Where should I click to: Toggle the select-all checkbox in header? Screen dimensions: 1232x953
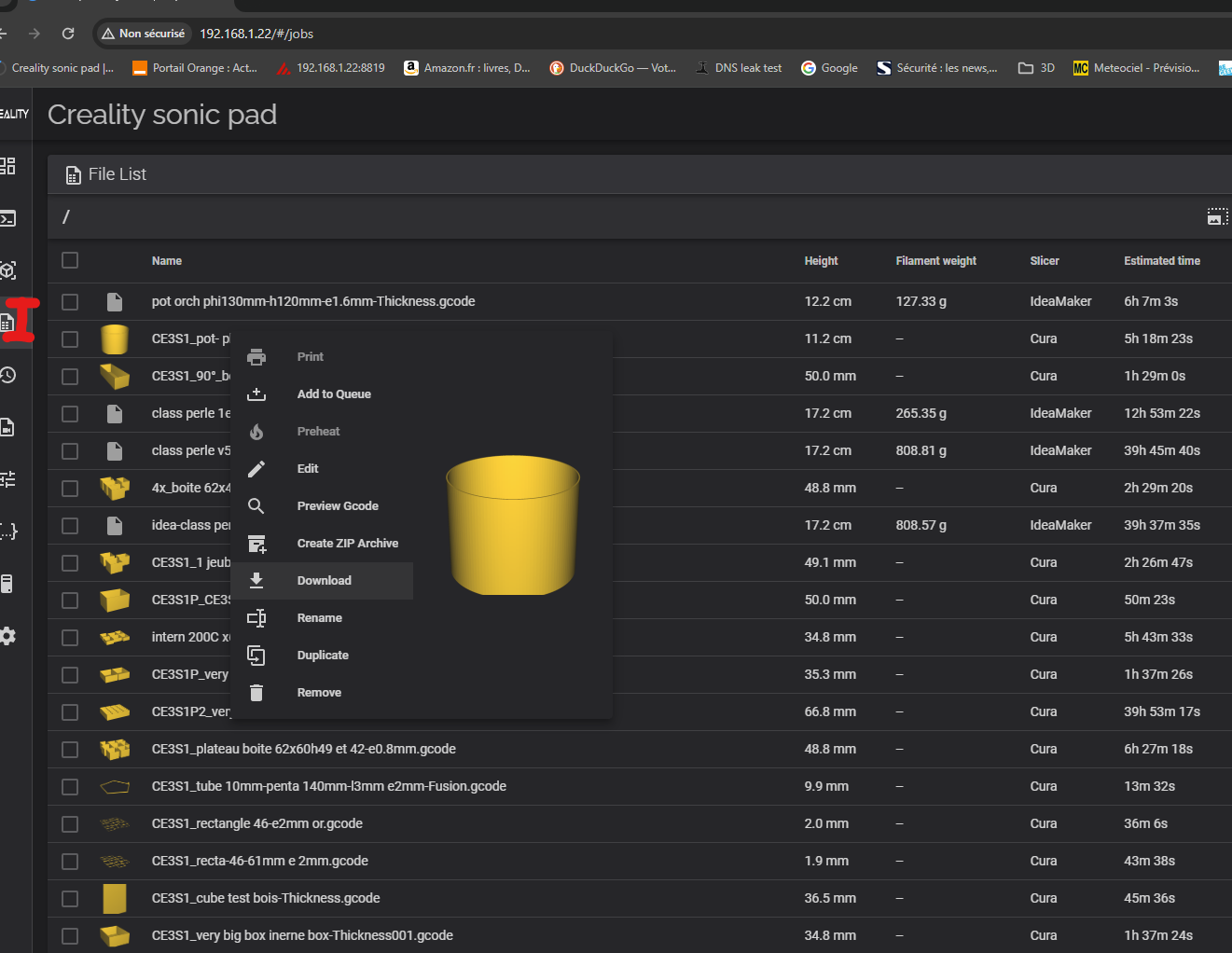click(70, 260)
